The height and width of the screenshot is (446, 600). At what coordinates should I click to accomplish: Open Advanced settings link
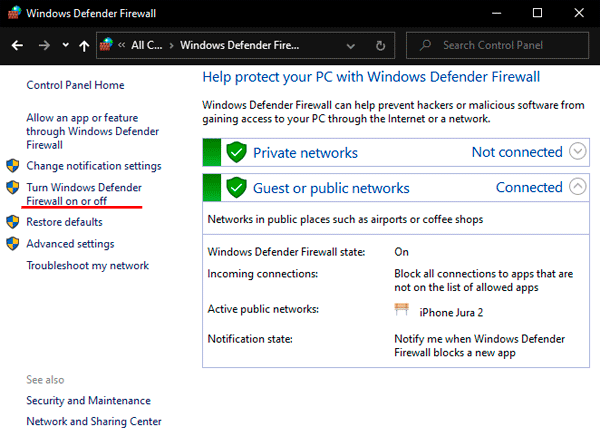70,244
